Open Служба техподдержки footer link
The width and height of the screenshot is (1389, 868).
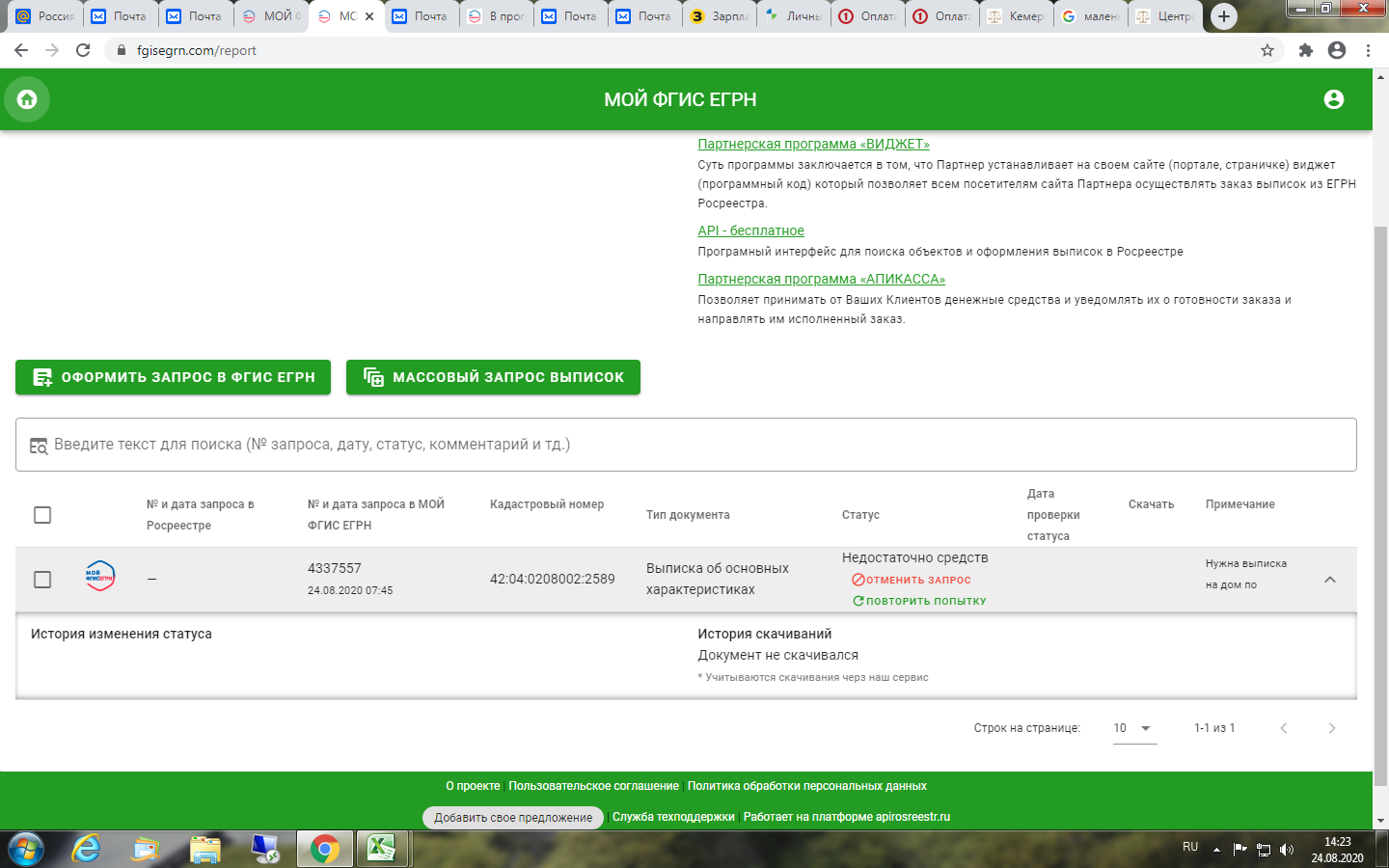673,817
